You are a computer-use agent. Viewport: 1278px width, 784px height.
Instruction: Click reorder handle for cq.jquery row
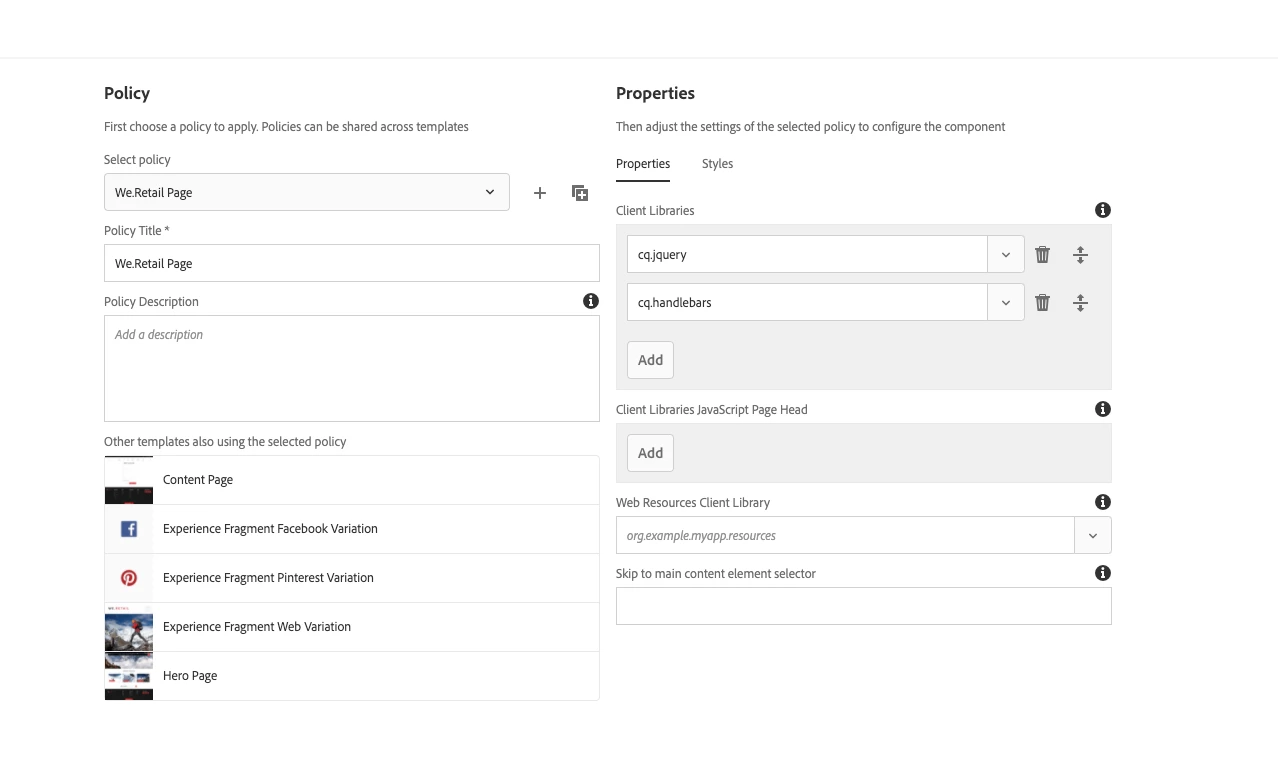pos(1080,255)
